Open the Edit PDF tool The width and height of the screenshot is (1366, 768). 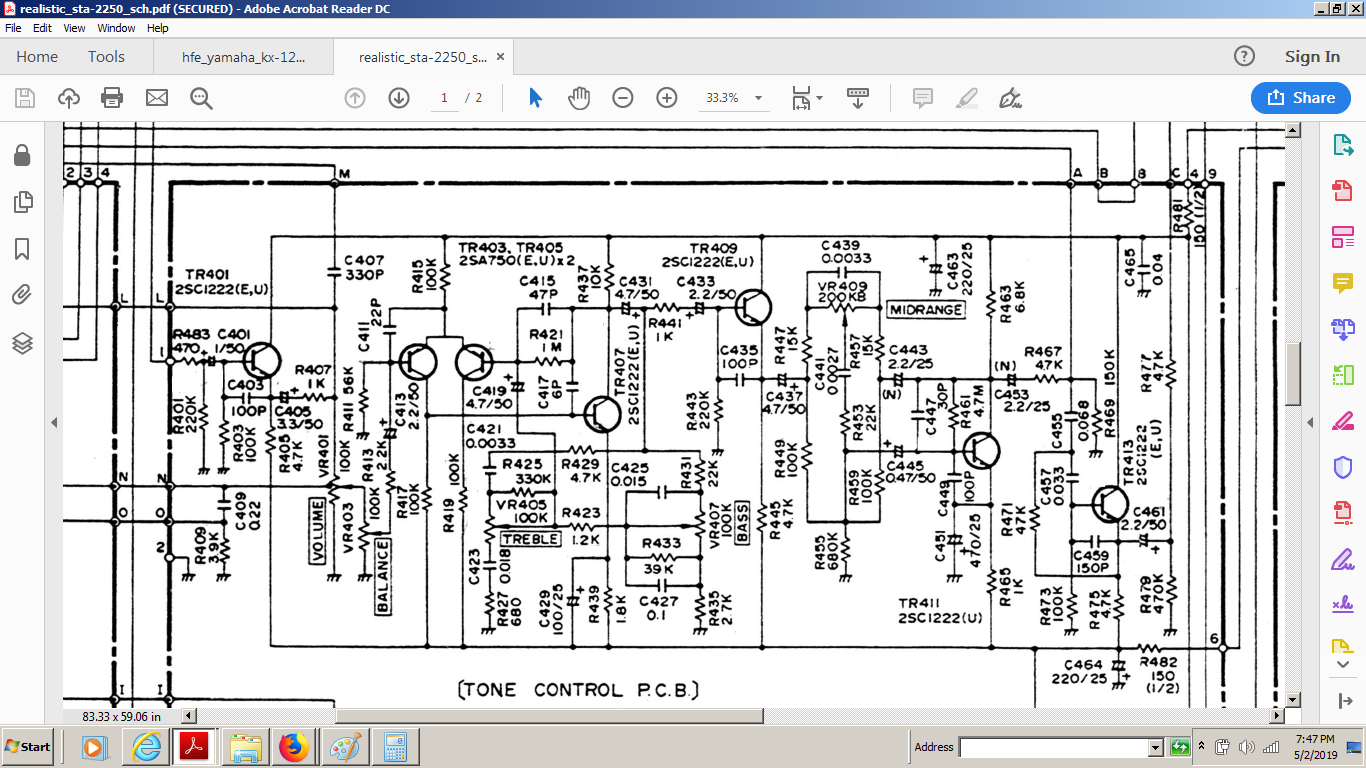click(x=1342, y=237)
